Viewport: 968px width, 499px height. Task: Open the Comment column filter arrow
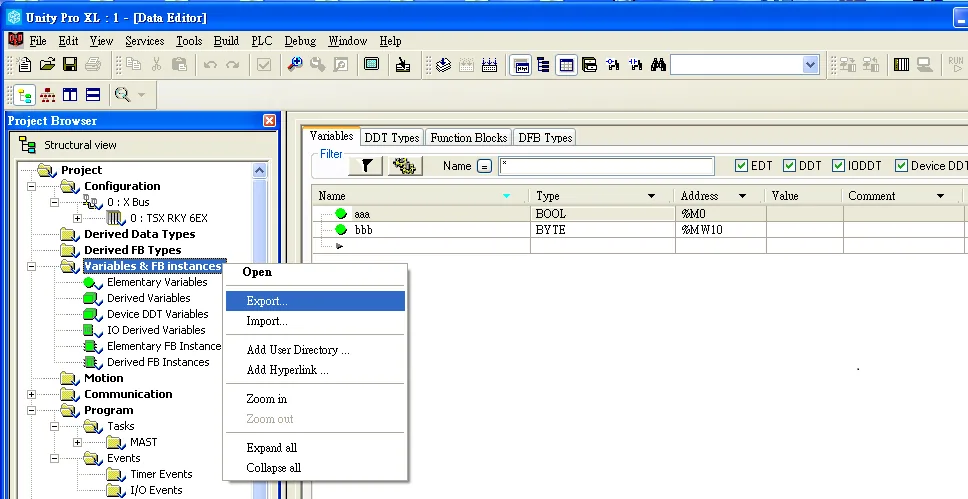tap(940, 196)
